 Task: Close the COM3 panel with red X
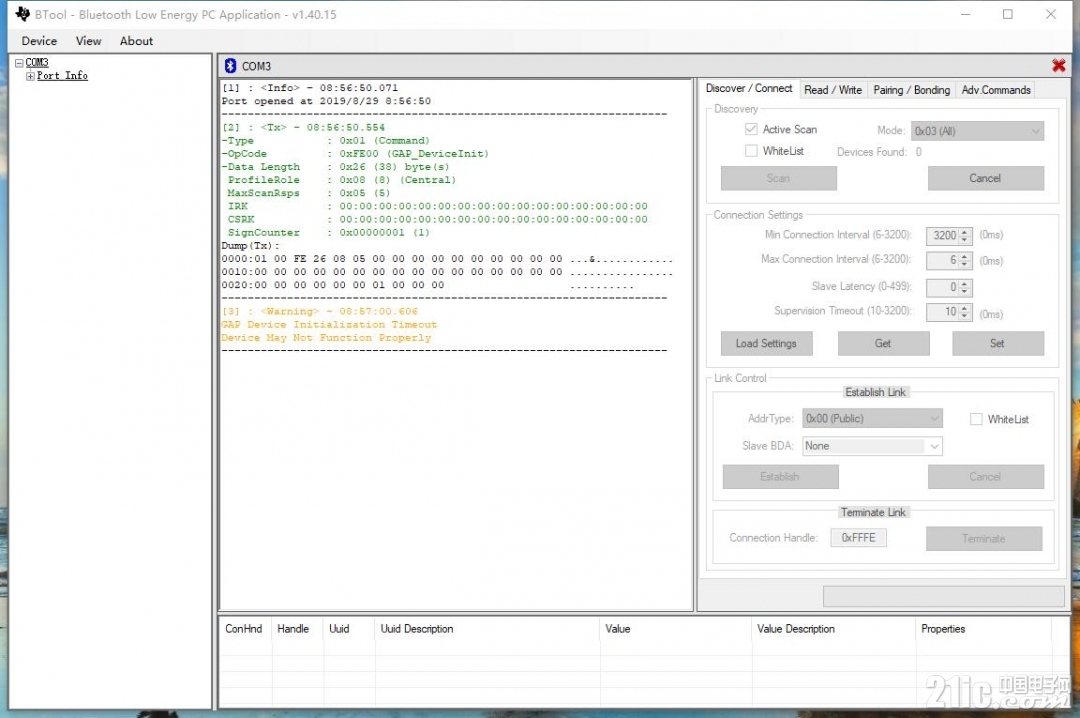point(1059,65)
